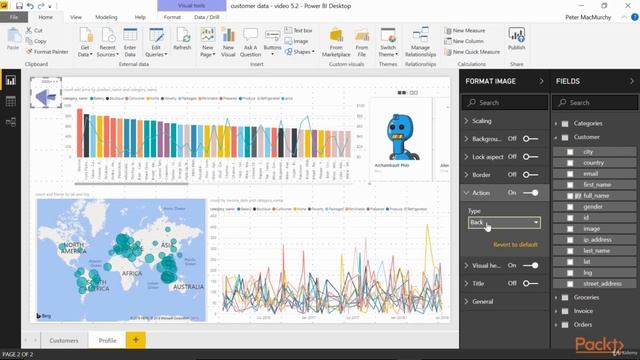Insert an Image from ribbon
Viewport: 640px width, 360px height.
point(297,41)
